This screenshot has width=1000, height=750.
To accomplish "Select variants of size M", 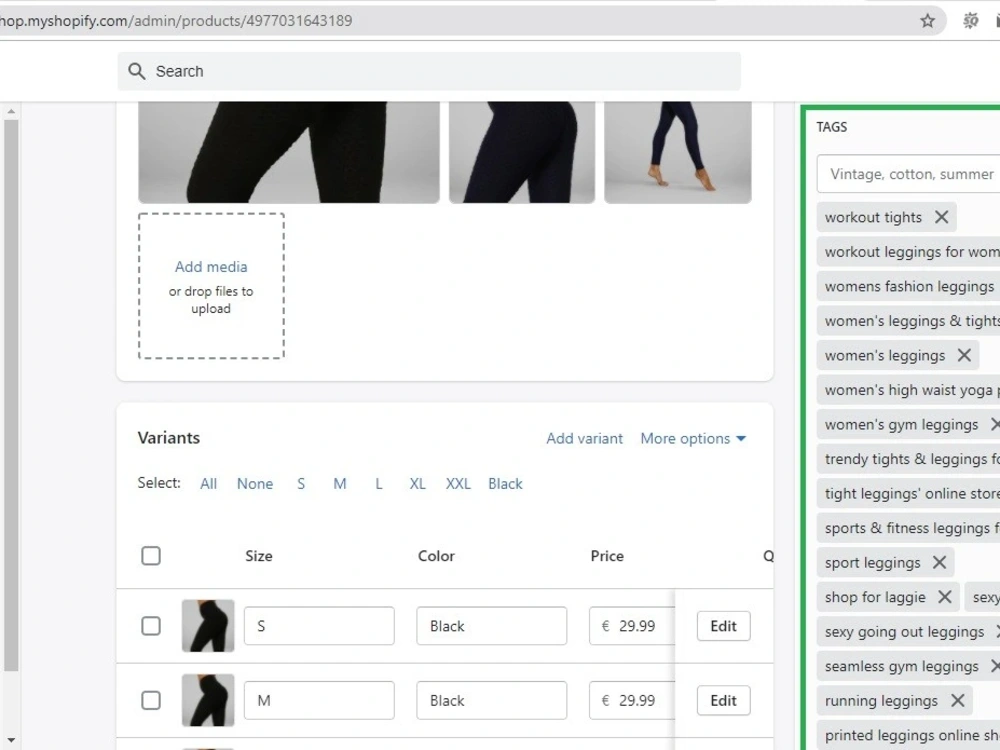I will click(340, 483).
